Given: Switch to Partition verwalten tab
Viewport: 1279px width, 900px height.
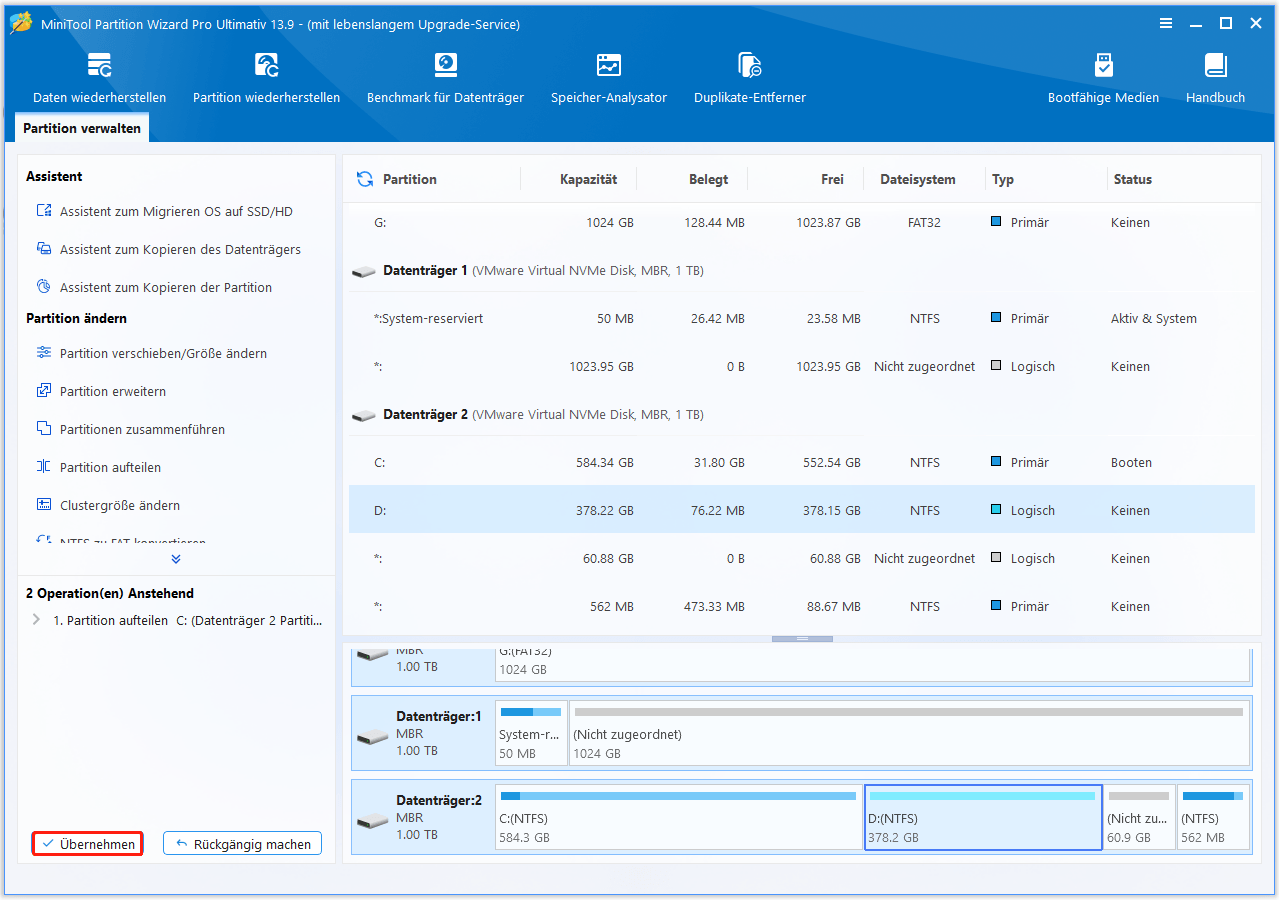Looking at the screenshot, I should coord(82,128).
